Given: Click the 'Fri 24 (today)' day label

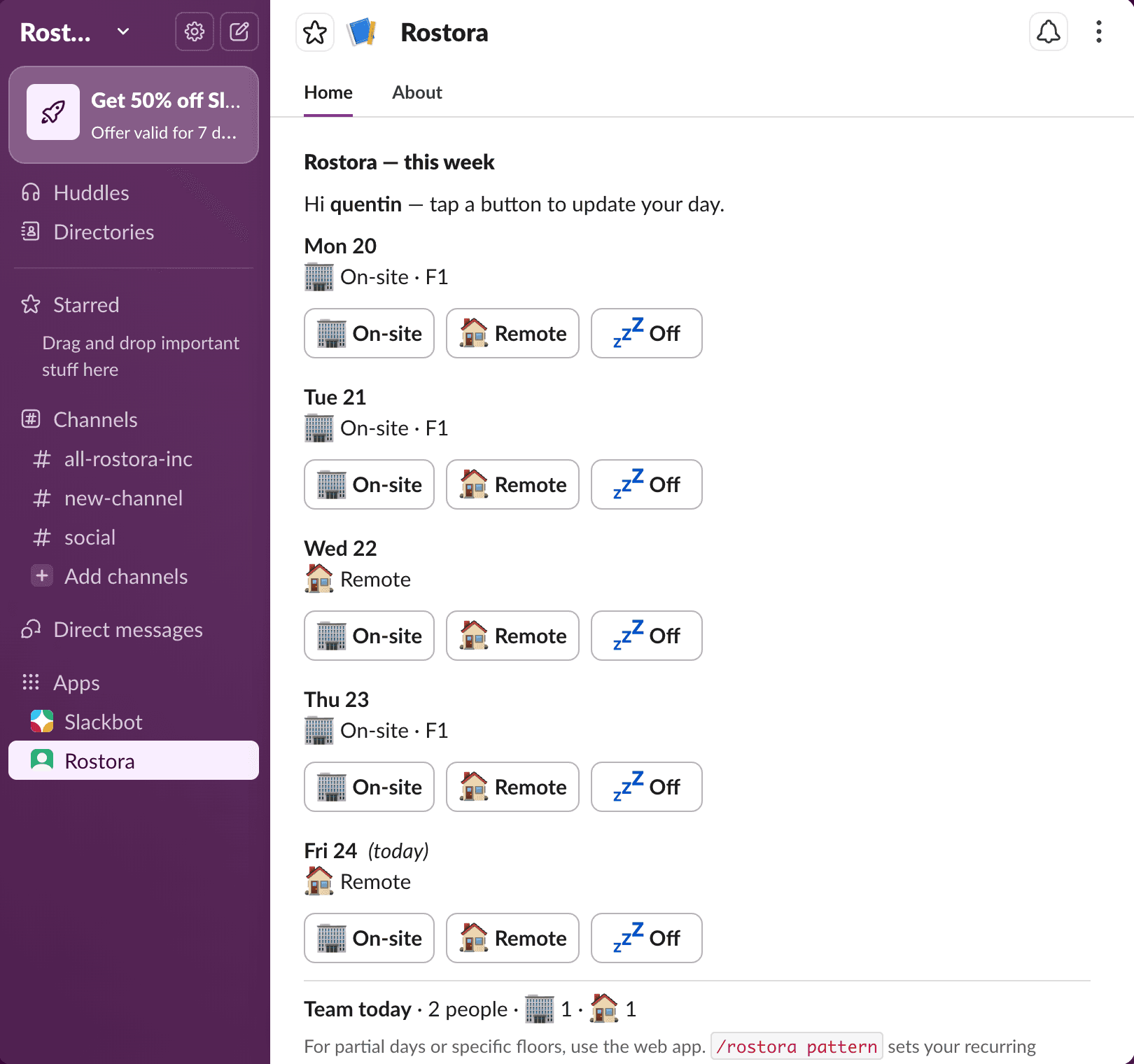Looking at the screenshot, I should click(x=366, y=850).
